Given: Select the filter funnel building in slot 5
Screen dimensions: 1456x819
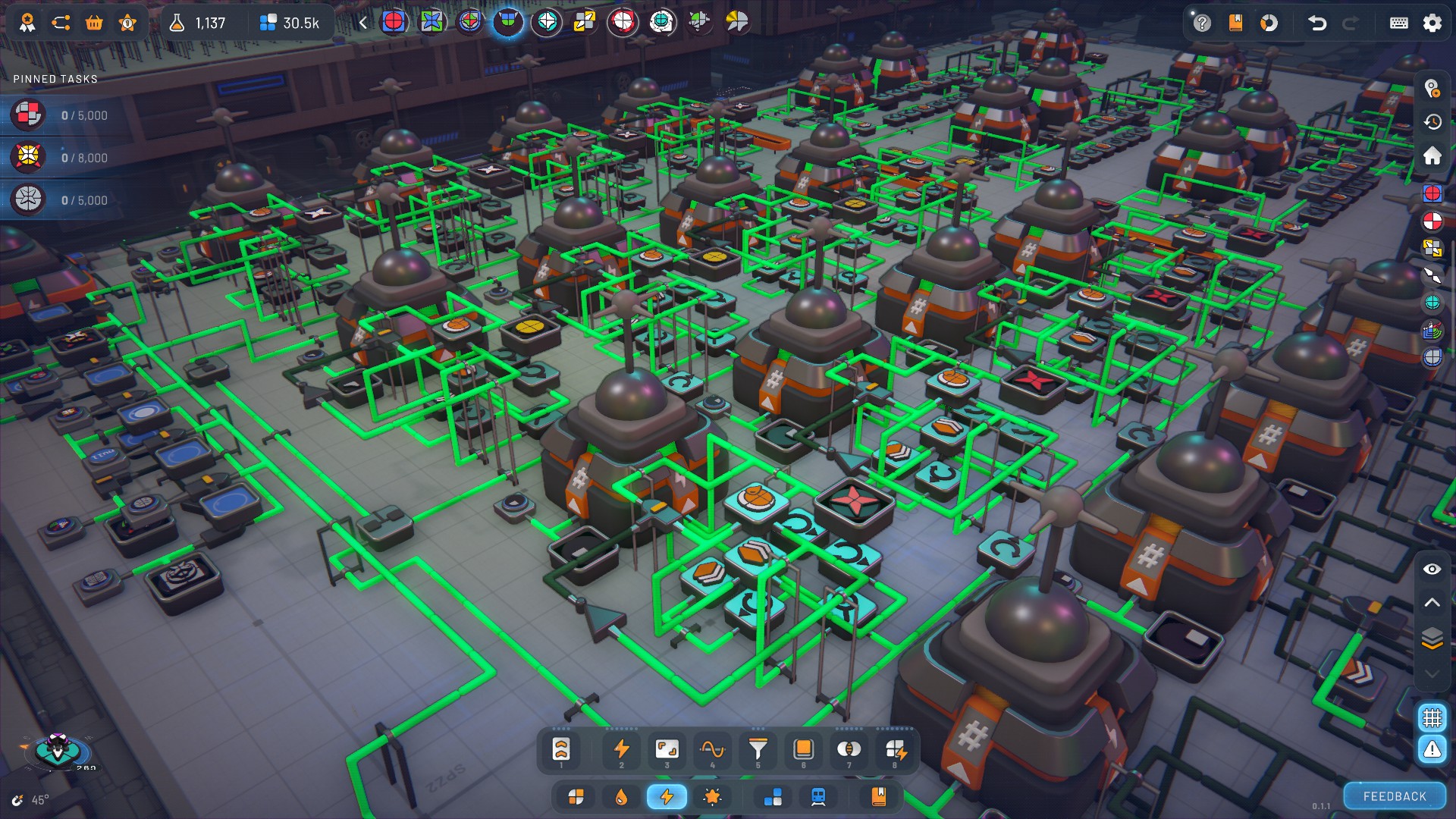Looking at the screenshot, I should coord(758,750).
